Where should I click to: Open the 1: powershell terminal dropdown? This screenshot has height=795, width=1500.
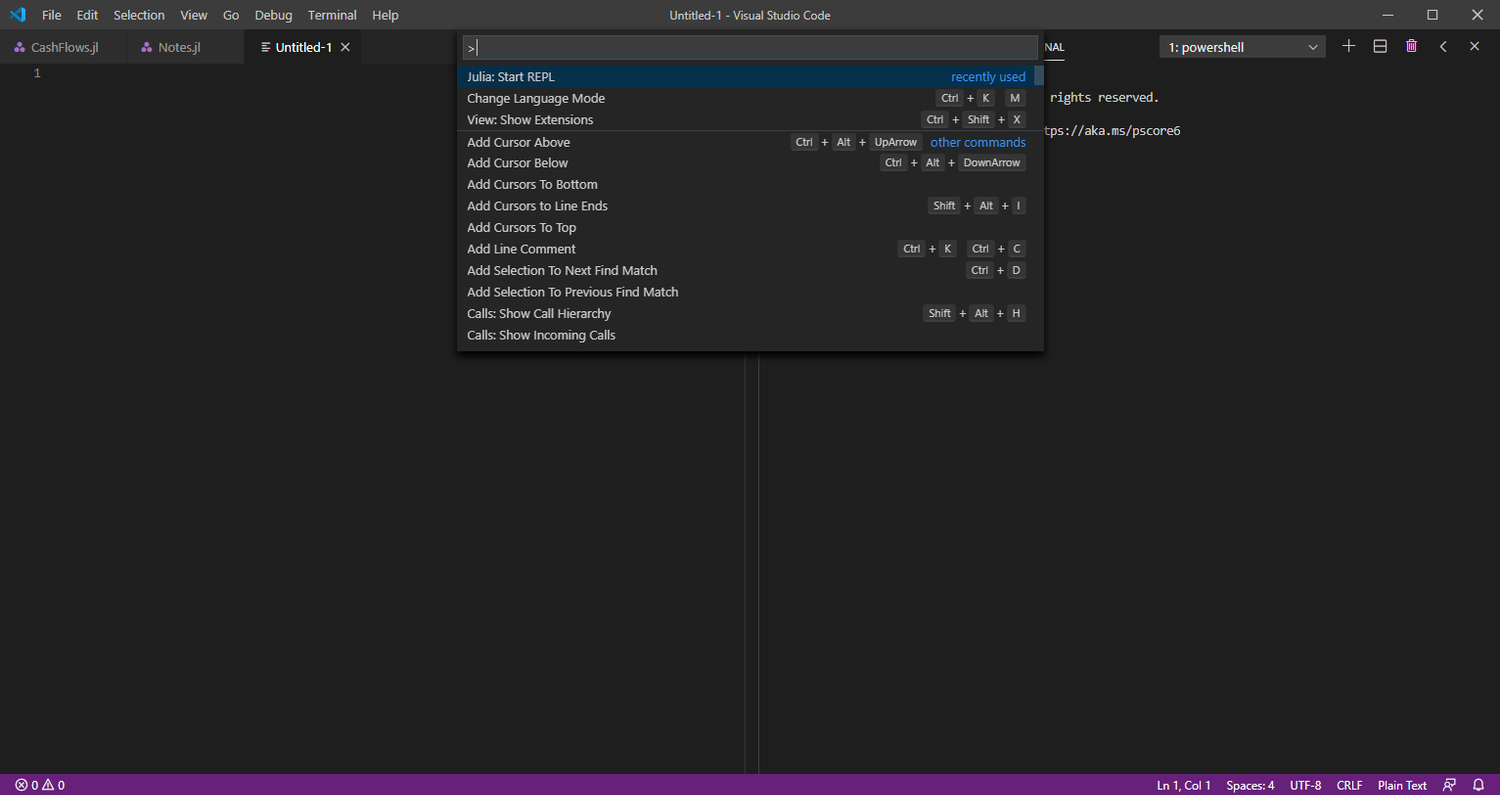point(1242,47)
